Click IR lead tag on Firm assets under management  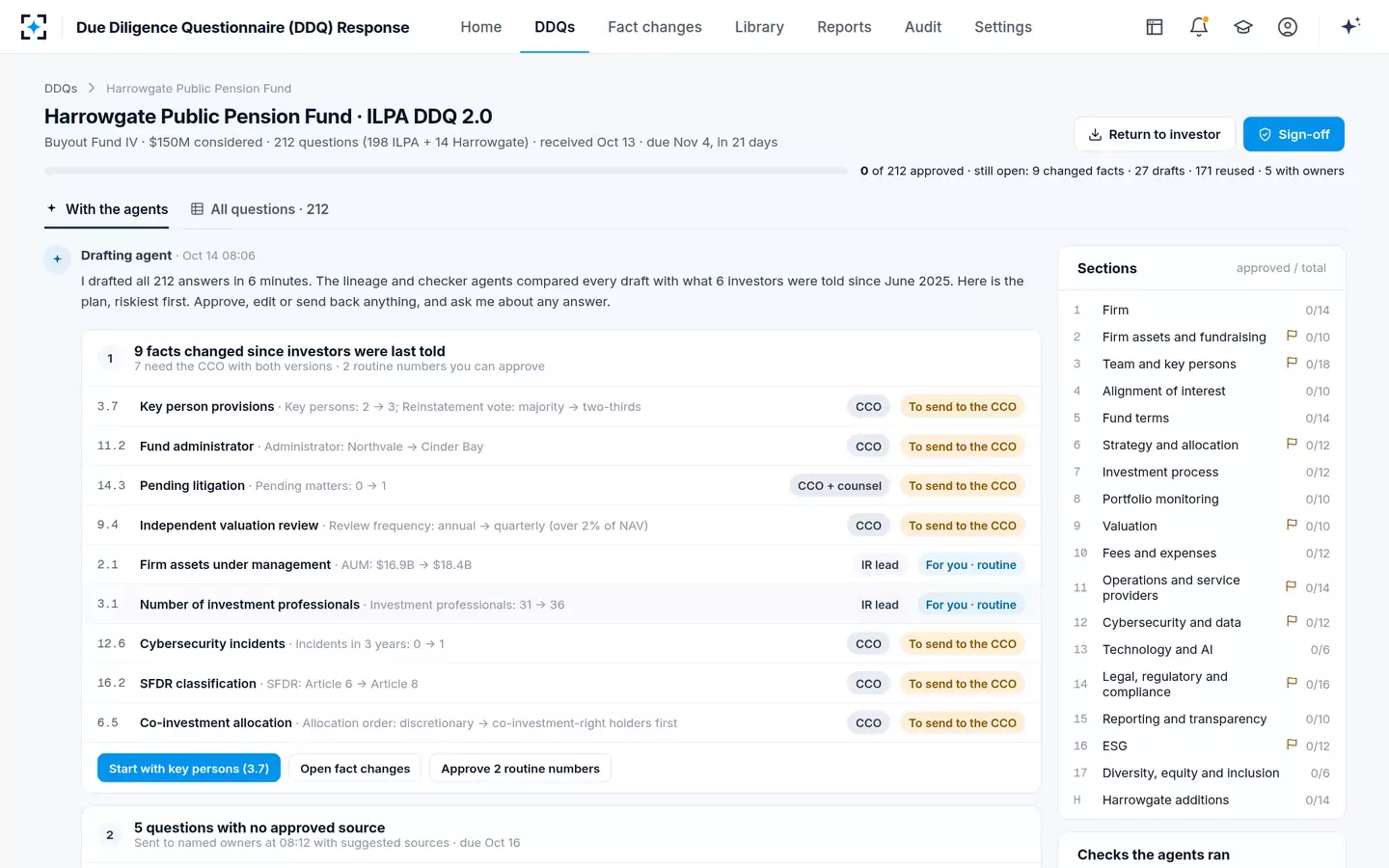pos(880,565)
